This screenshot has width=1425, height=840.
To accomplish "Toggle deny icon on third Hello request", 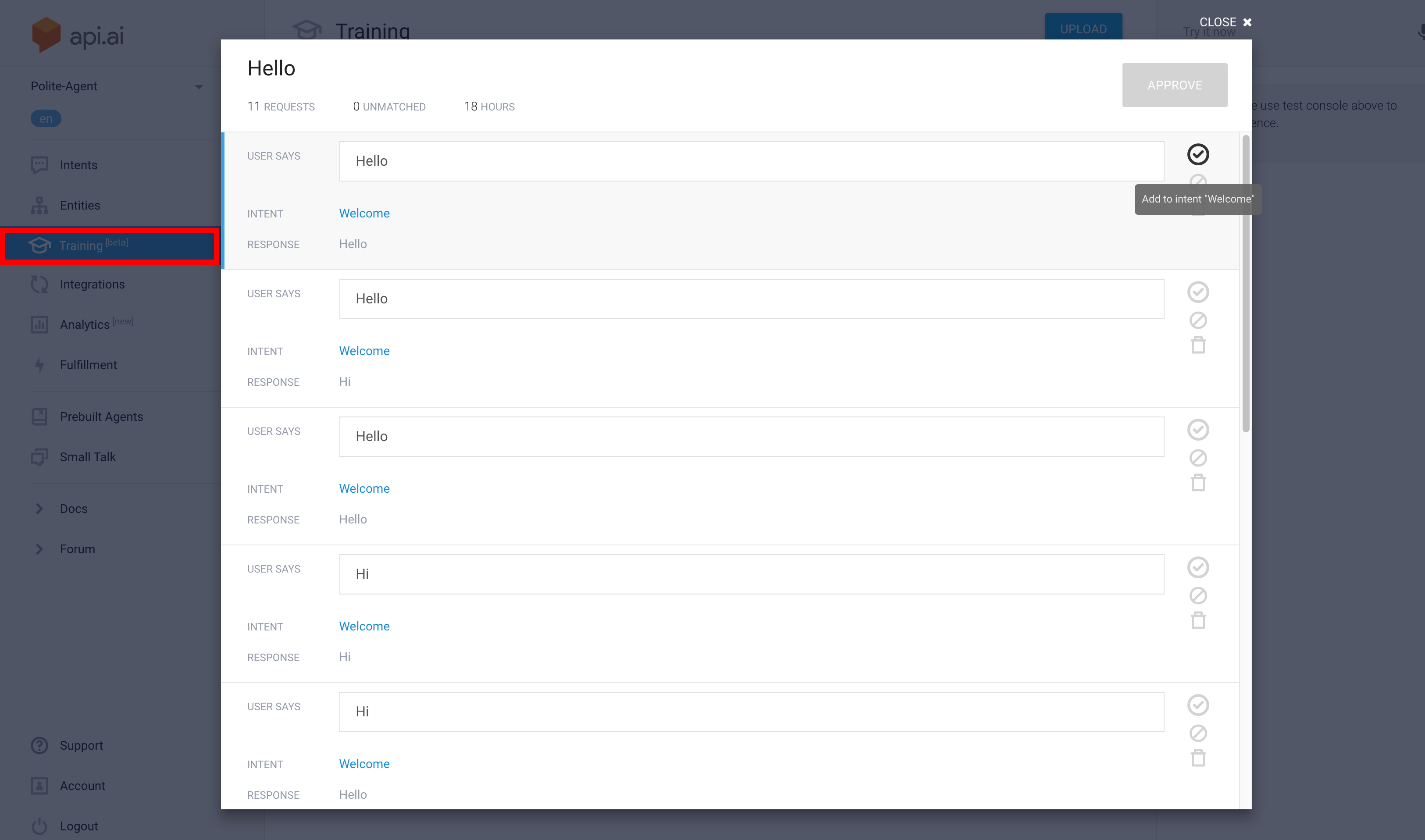I will (1198, 457).
